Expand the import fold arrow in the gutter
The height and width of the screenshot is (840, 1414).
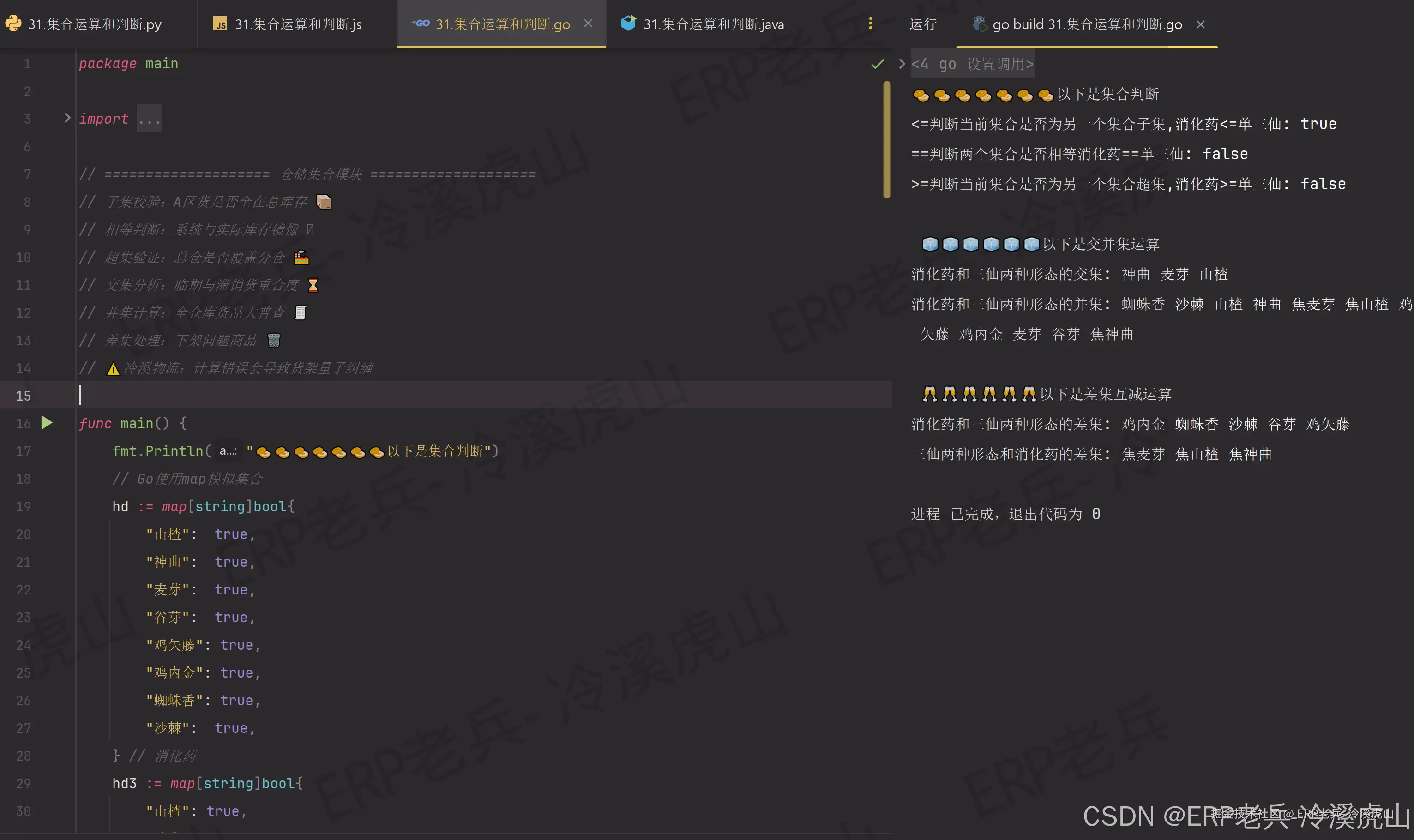point(67,118)
